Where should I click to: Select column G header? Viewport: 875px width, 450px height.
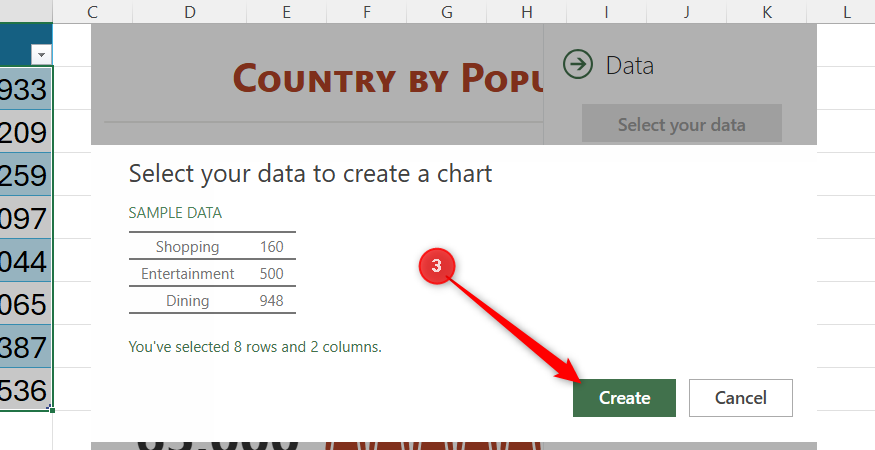pos(446,11)
